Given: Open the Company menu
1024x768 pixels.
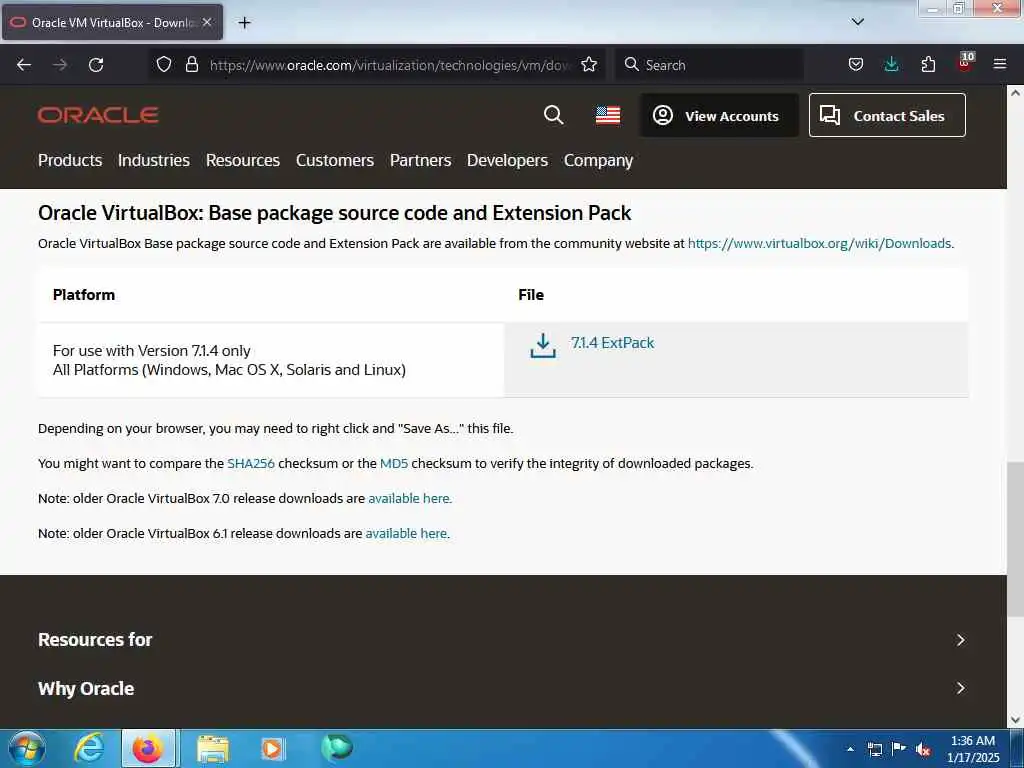Looking at the screenshot, I should click(598, 160).
